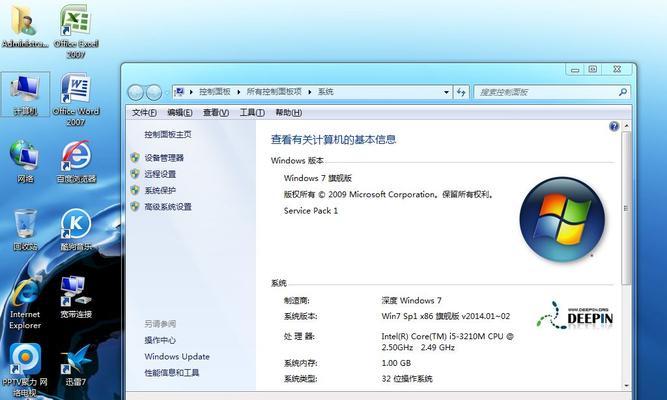The image size is (667, 400).
Task: Open the blue help question-mark icon
Action: (x=614, y=126)
